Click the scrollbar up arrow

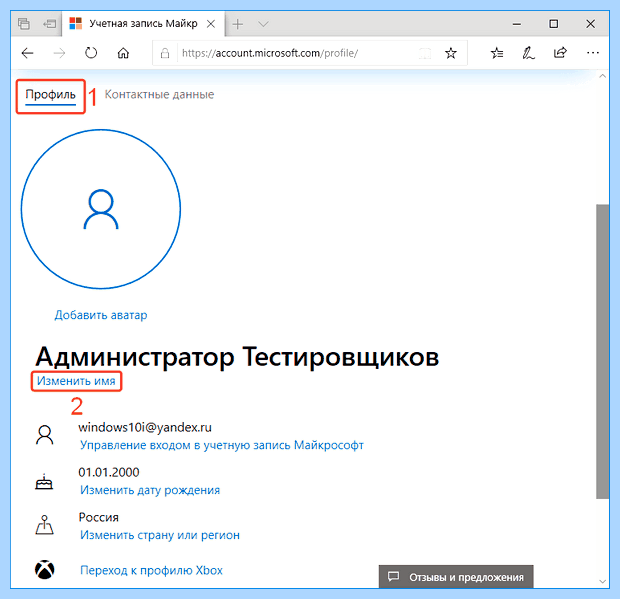pos(603,76)
